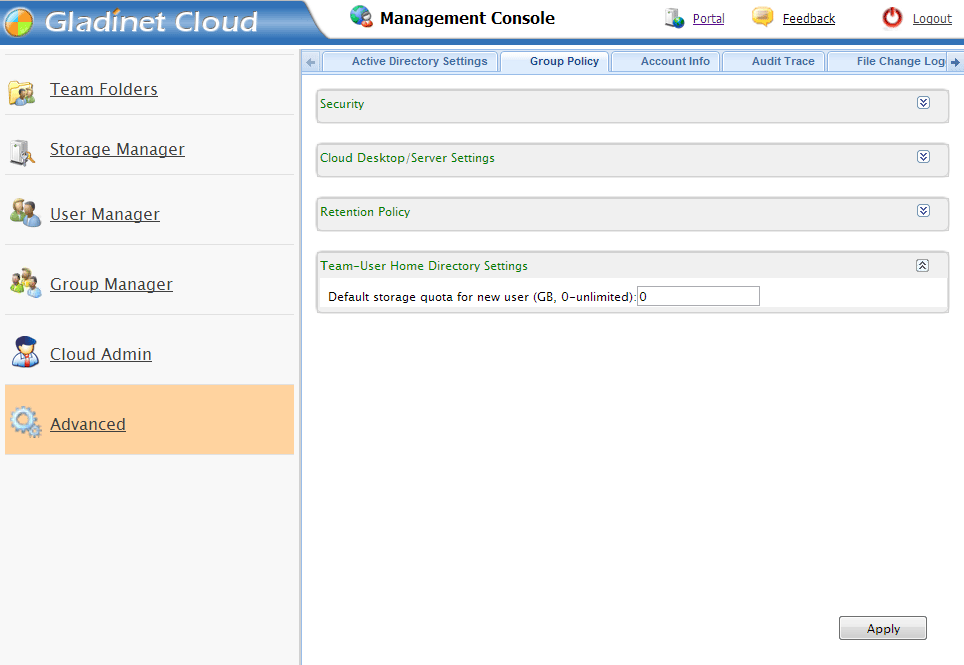Viewport: 964px width, 665px height.
Task: Collapse Team-User Home Directory Settings section
Action: [x=922, y=266]
